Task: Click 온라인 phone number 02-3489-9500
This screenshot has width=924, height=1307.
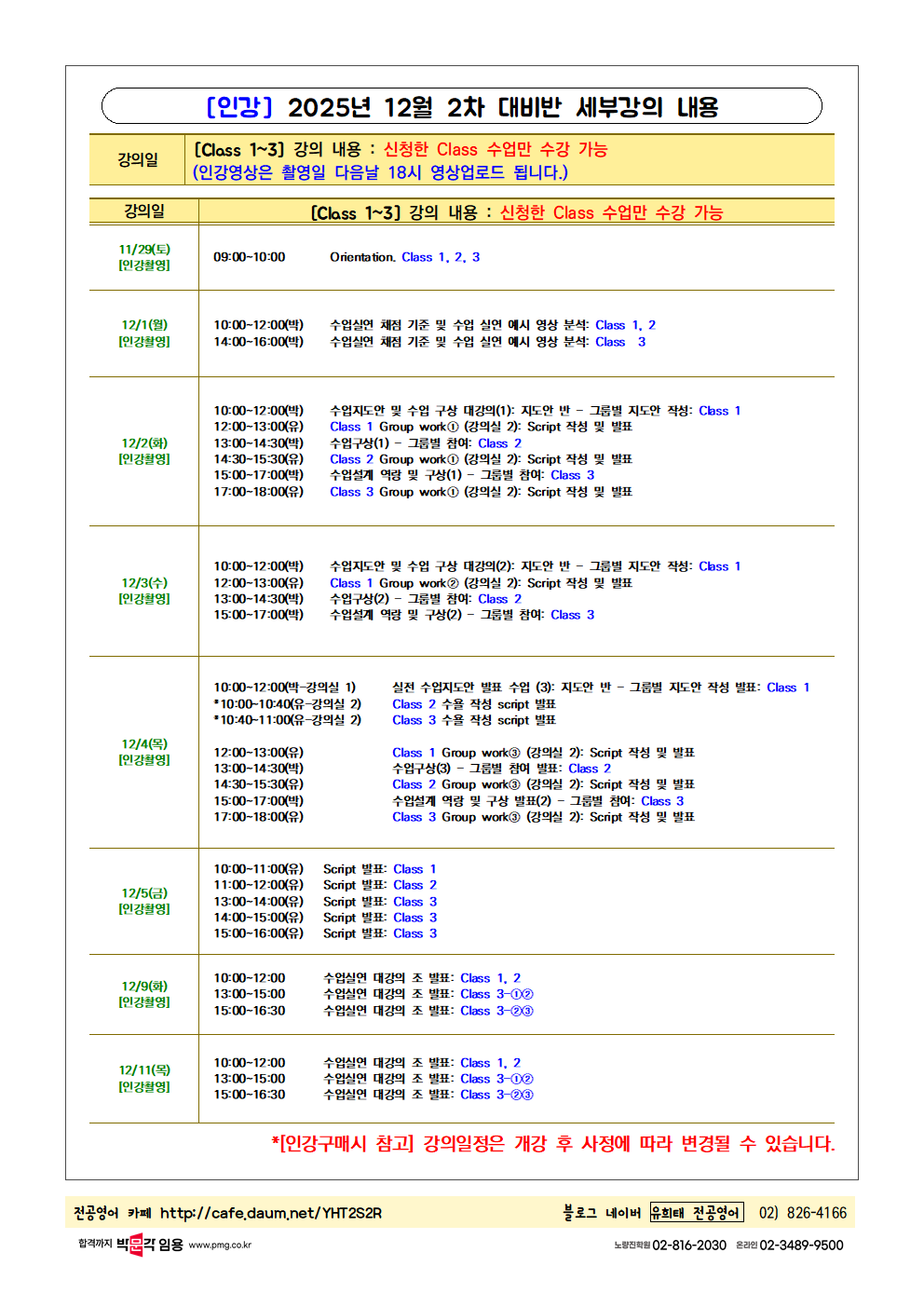Action: (801, 1246)
